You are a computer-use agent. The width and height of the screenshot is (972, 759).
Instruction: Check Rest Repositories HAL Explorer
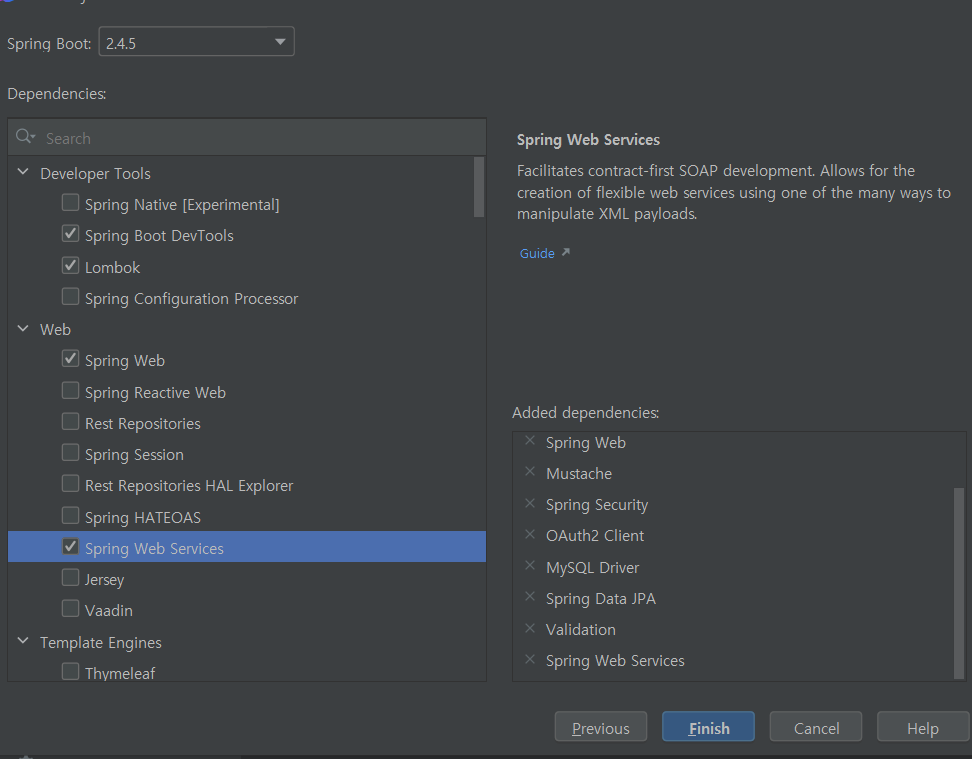click(x=71, y=484)
